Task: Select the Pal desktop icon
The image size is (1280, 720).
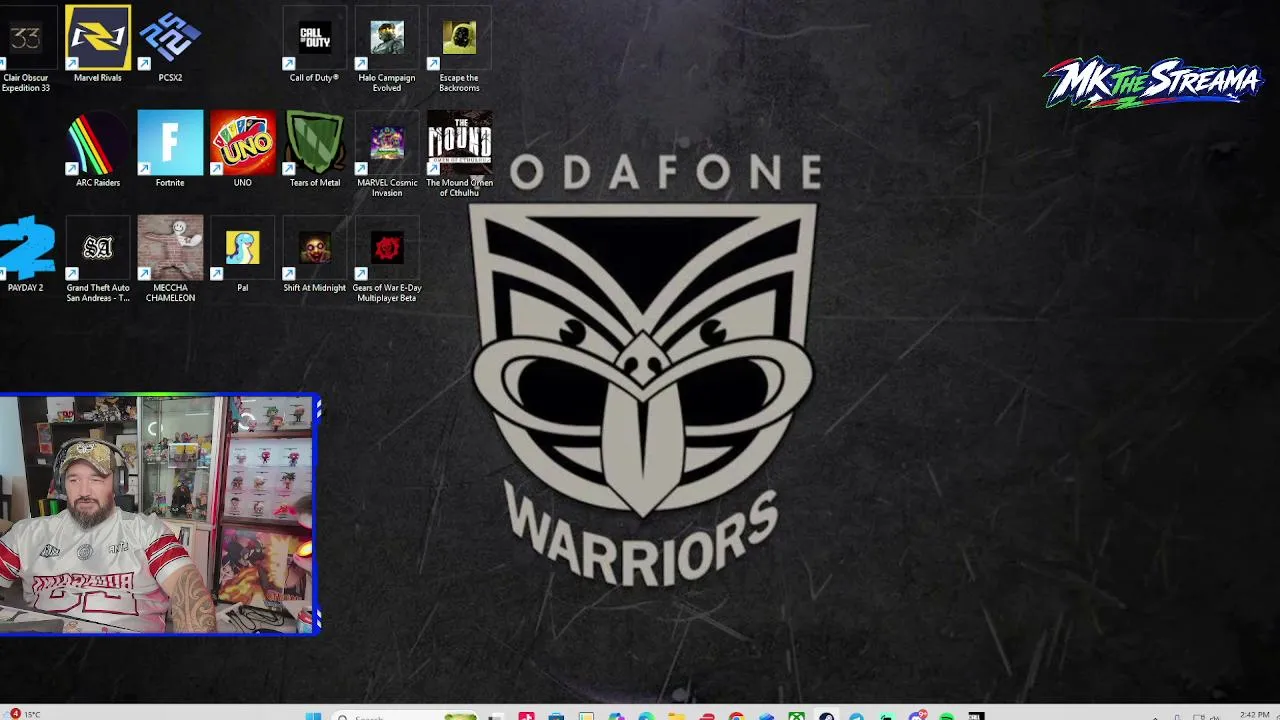Action: [x=242, y=255]
